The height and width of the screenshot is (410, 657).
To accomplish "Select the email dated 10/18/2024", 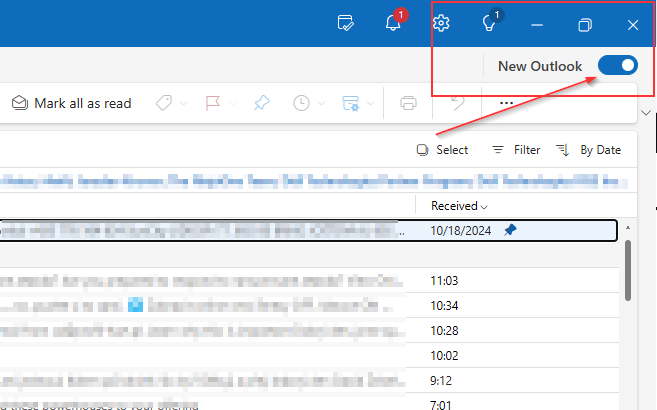I will tap(308, 230).
